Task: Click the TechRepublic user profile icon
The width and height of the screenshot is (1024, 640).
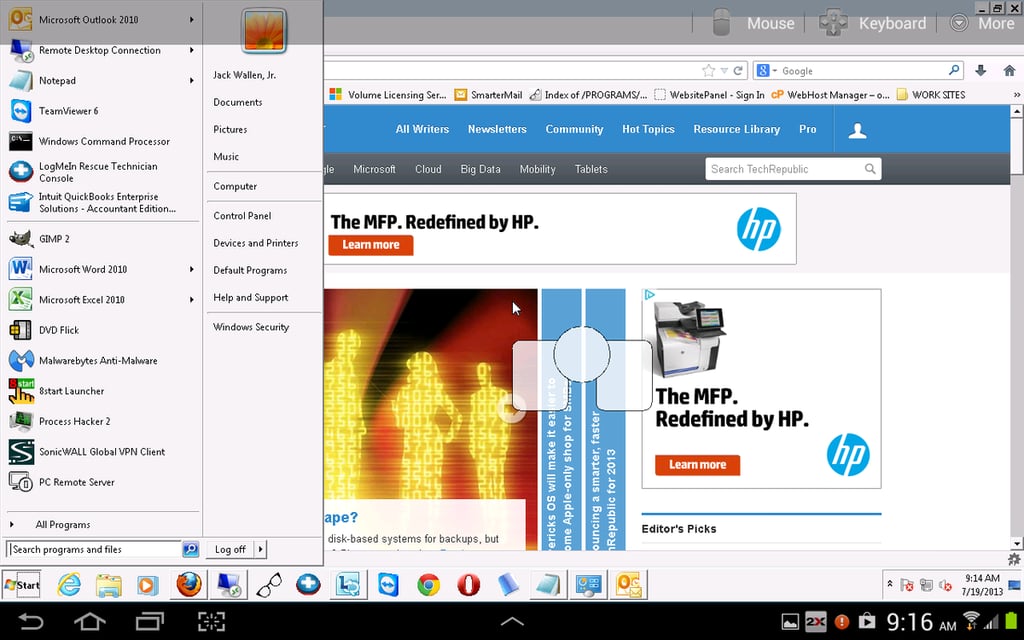Action: pyautogui.click(x=857, y=130)
